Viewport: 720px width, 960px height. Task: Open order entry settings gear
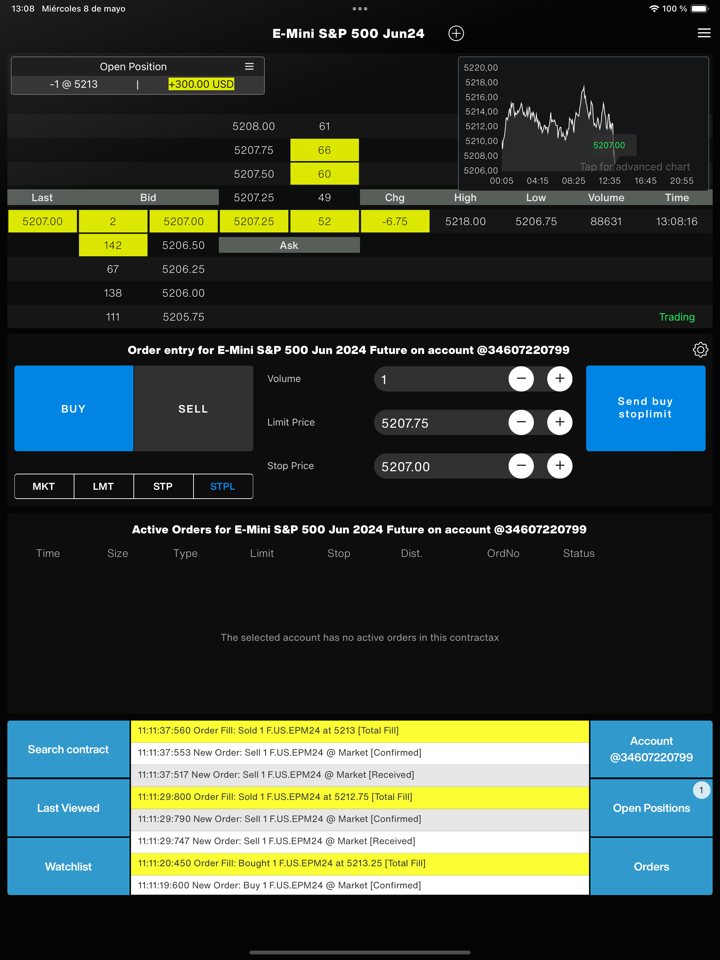click(700, 350)
